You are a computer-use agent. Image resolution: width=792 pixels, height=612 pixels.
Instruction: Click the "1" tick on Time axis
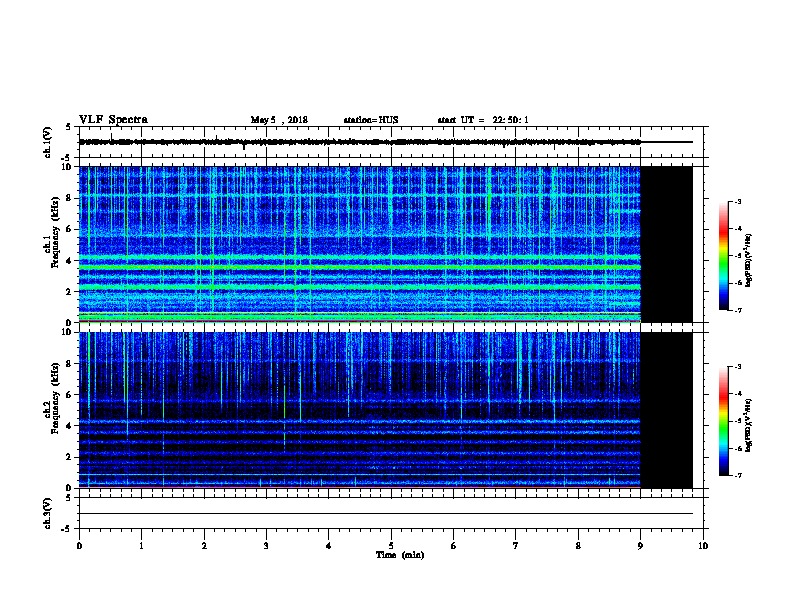pos(141,545)
